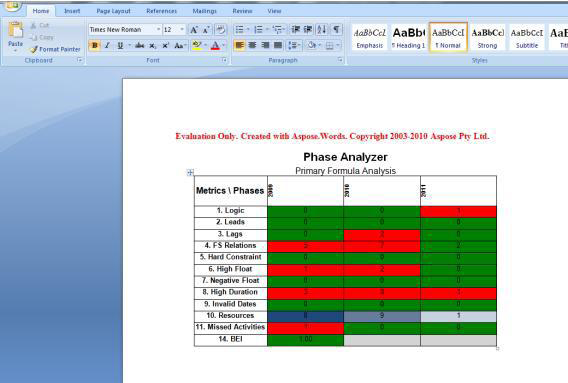Click the numbering list icon

tap(258, 29)
